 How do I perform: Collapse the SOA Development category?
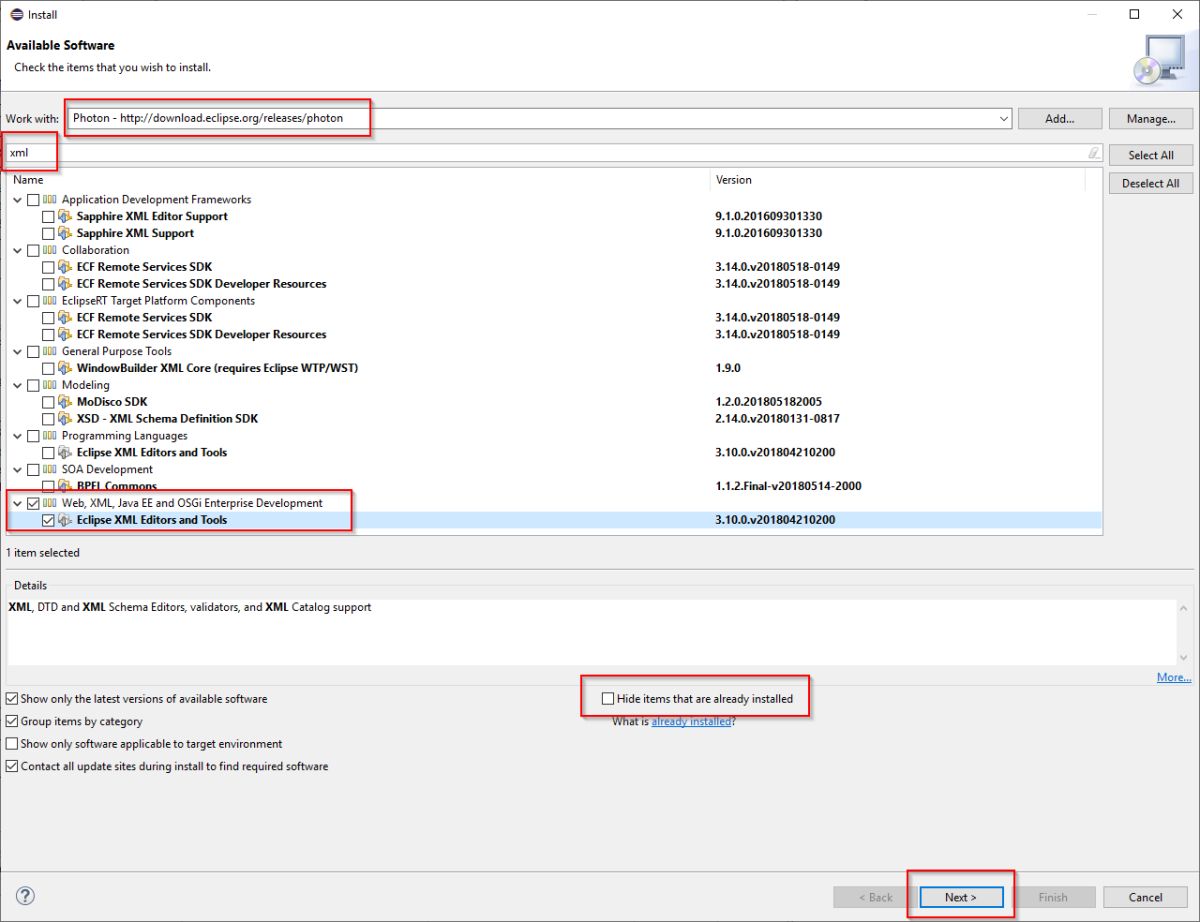[x=17, y=470]
